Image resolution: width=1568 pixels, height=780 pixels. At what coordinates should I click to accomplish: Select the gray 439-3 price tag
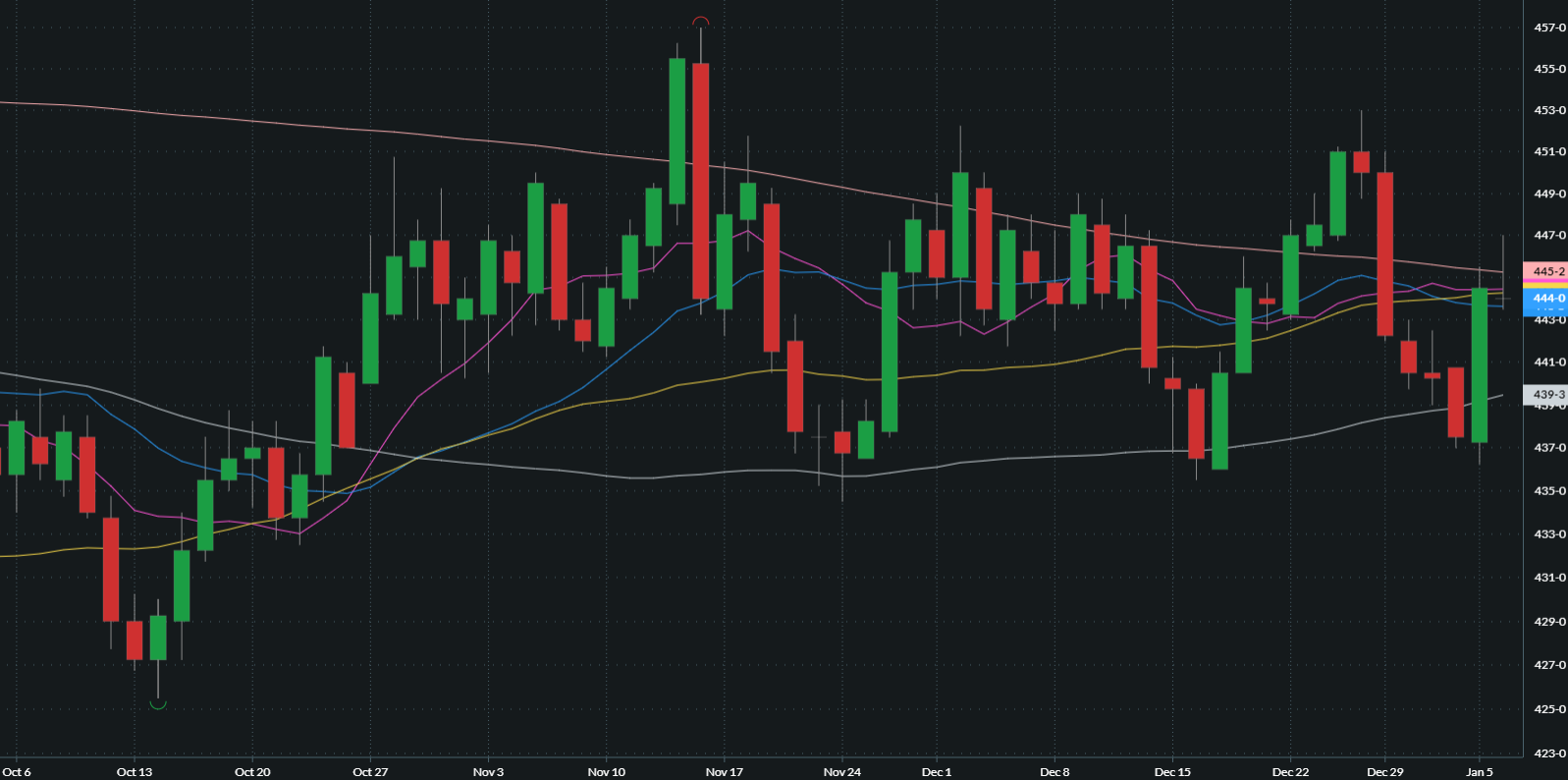1545,394
